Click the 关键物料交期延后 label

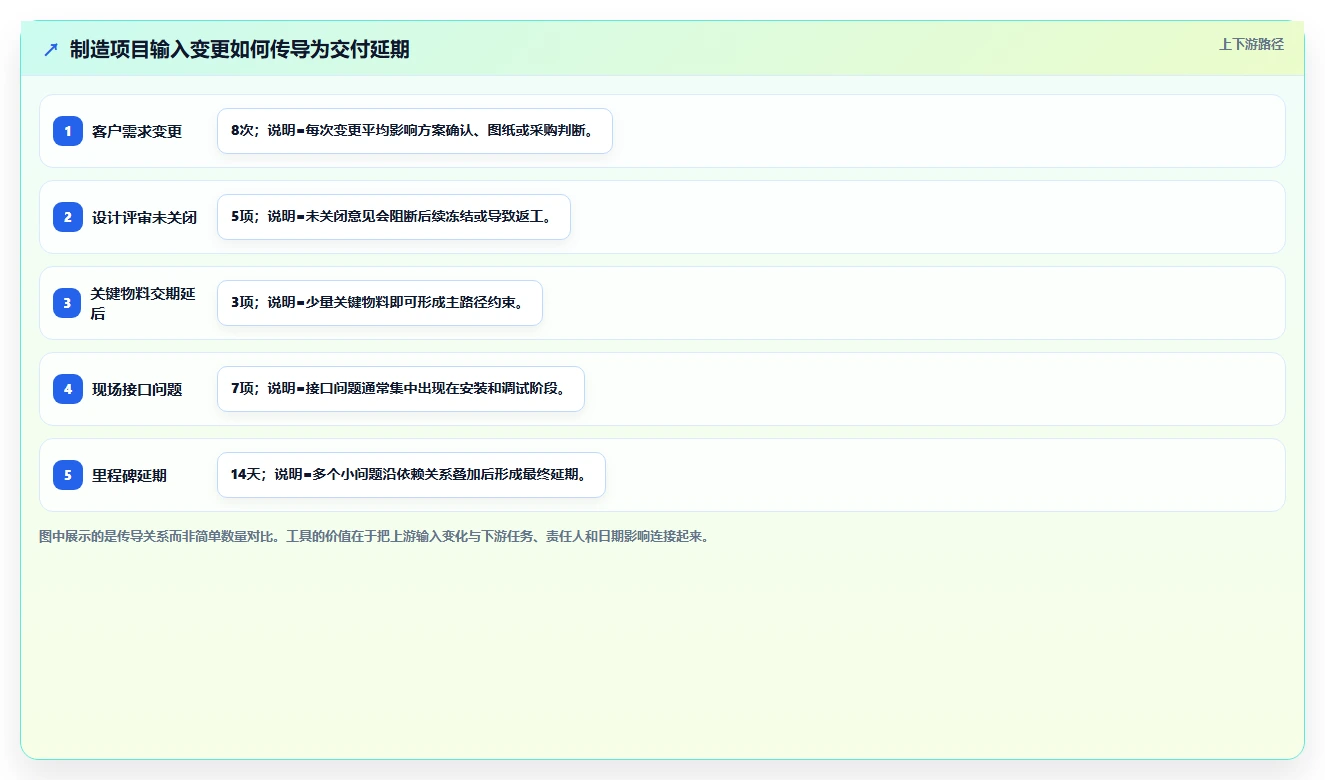point(143,303)
